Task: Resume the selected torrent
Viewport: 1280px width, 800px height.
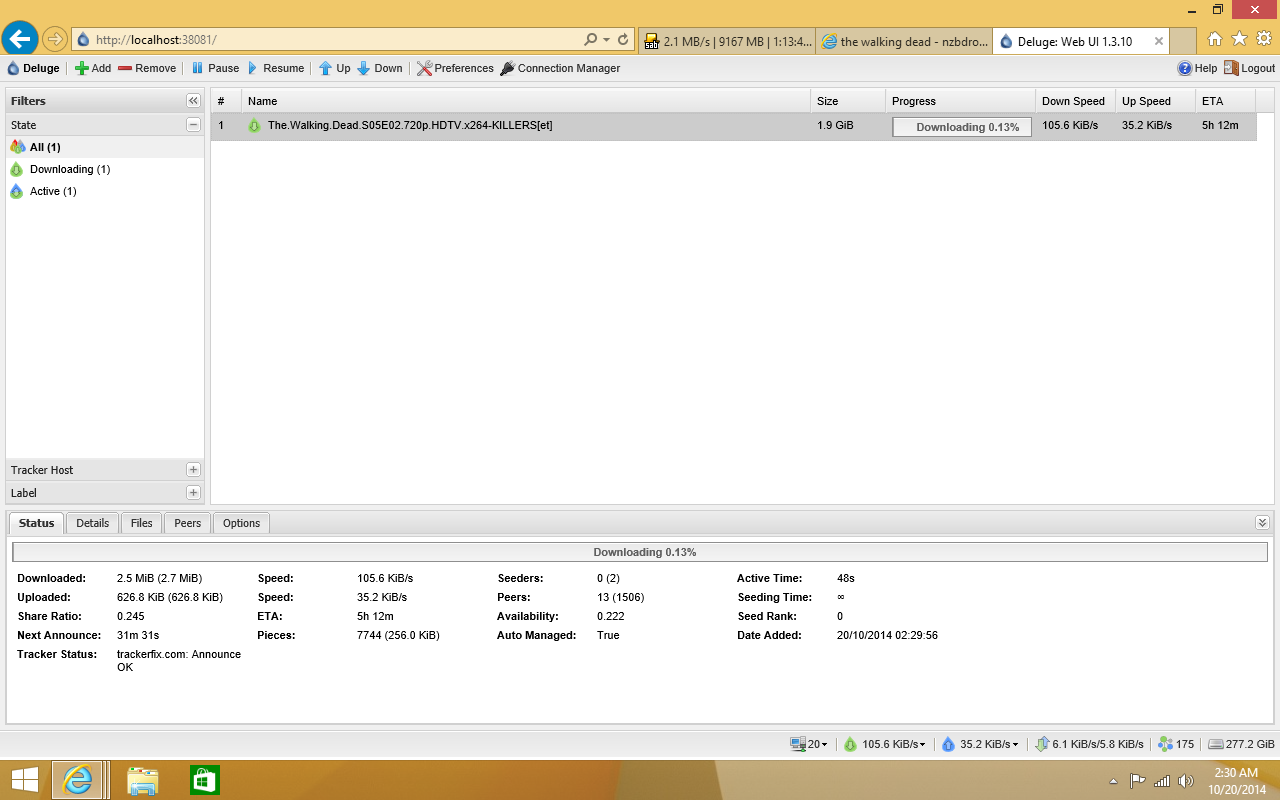Action: (x=275, y=68)
